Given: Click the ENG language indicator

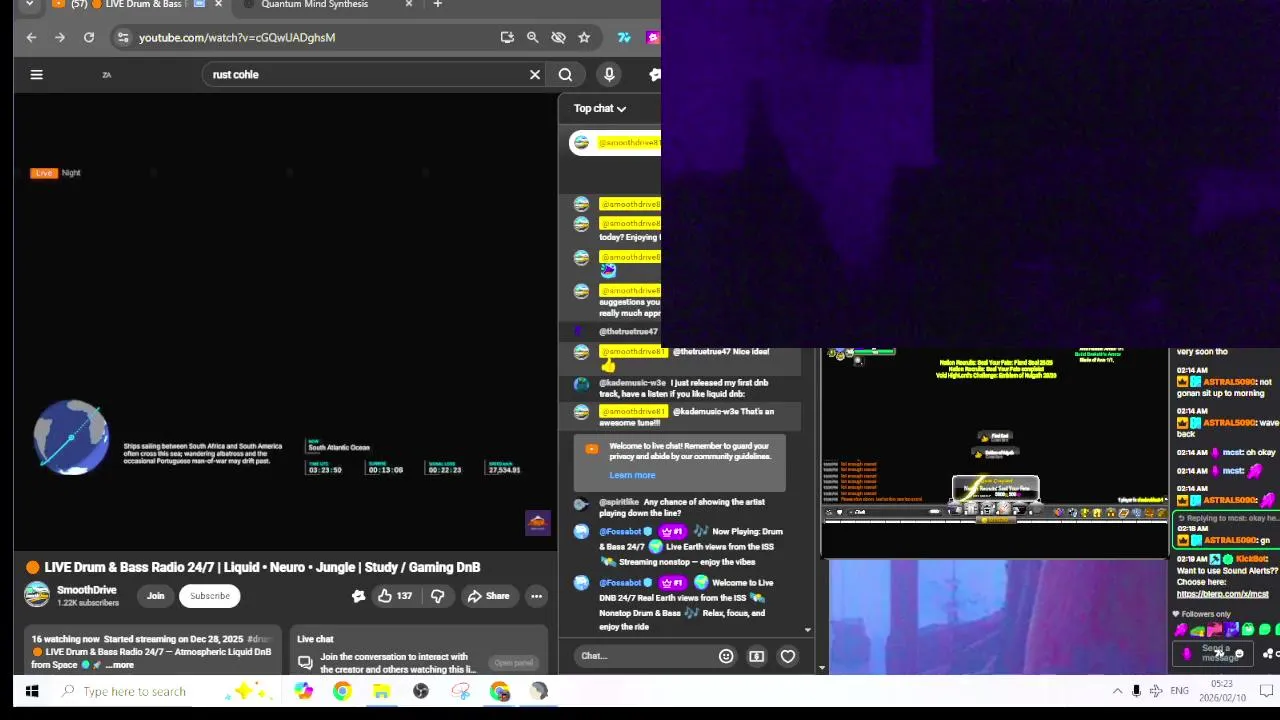Looking at the screenshot, I should (1180, 691).
